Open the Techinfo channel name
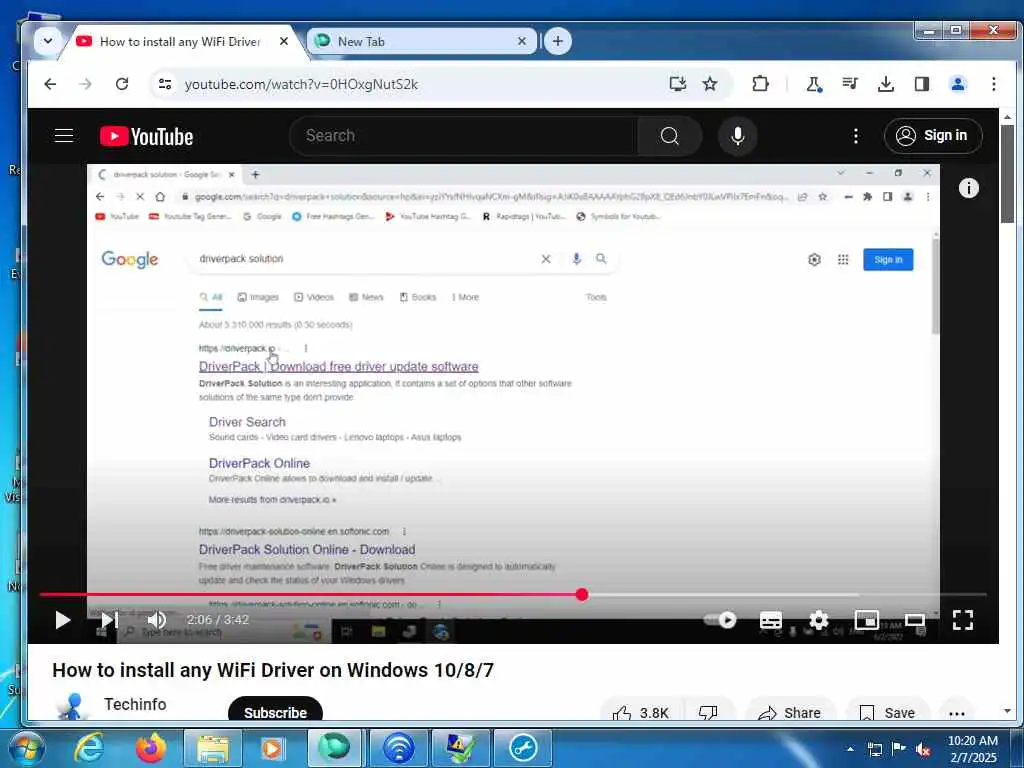The image size is (1024, 768). (135, 705)
